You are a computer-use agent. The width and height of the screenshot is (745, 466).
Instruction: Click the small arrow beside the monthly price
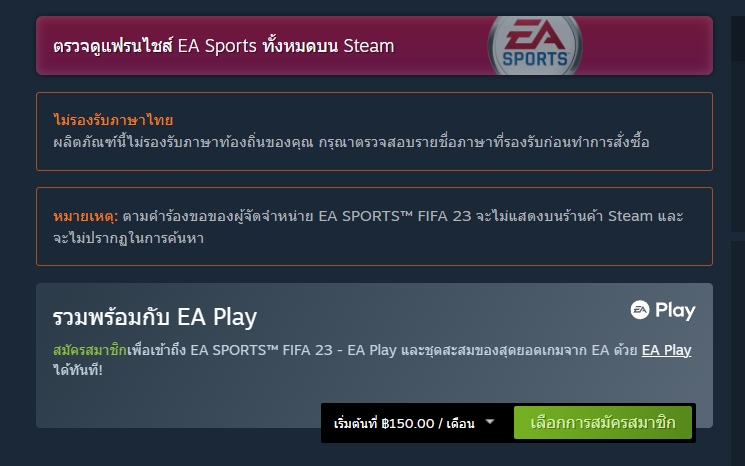click(x=490, y=421)
